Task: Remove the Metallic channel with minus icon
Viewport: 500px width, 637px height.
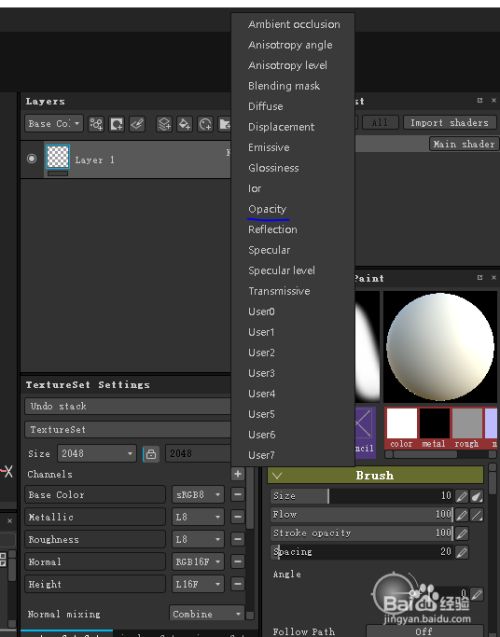Action: click(x=238, y=517)
